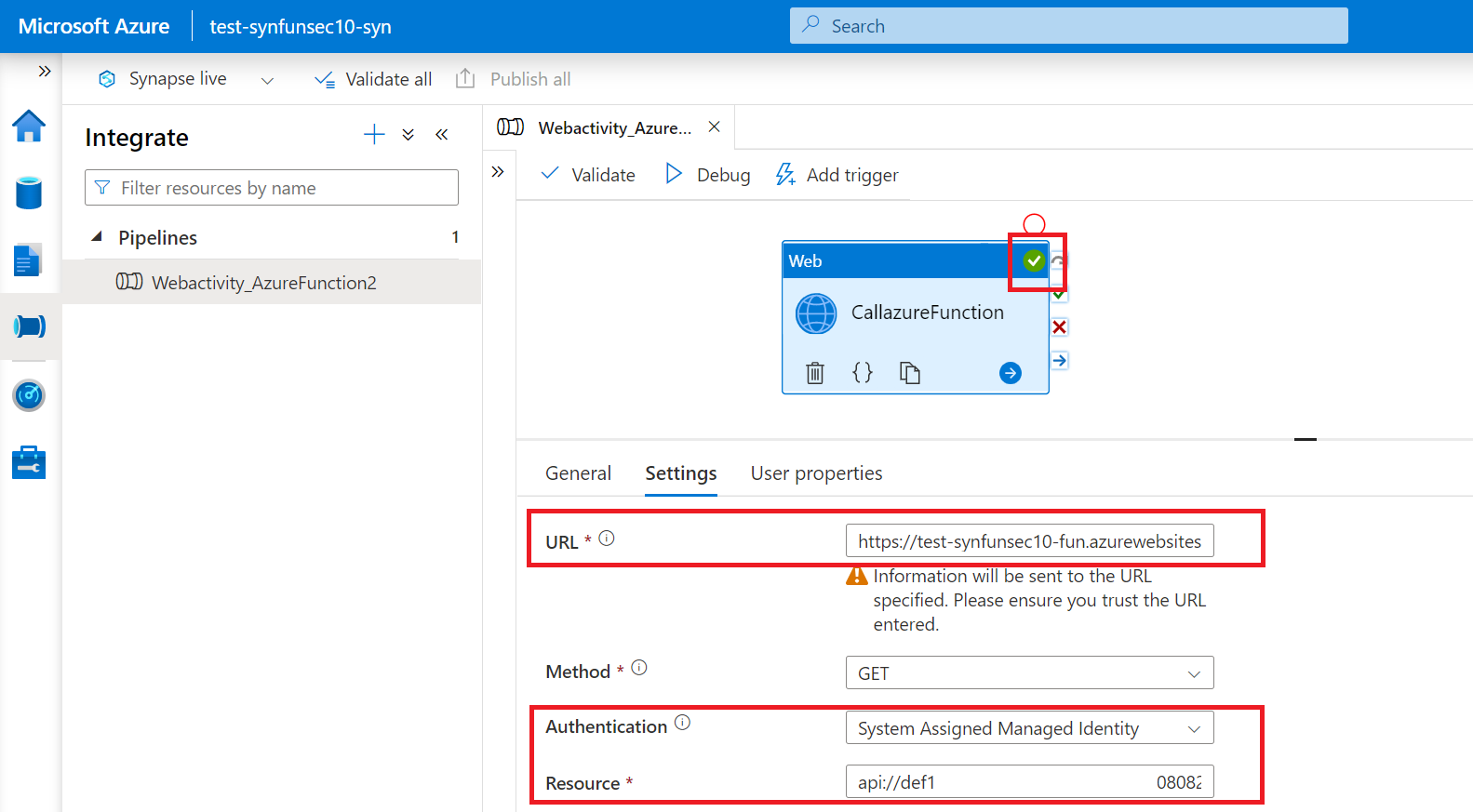Click Validate all in the toolbar
This screenshot has width=1473, height=812.
click(x=373, y=80)
